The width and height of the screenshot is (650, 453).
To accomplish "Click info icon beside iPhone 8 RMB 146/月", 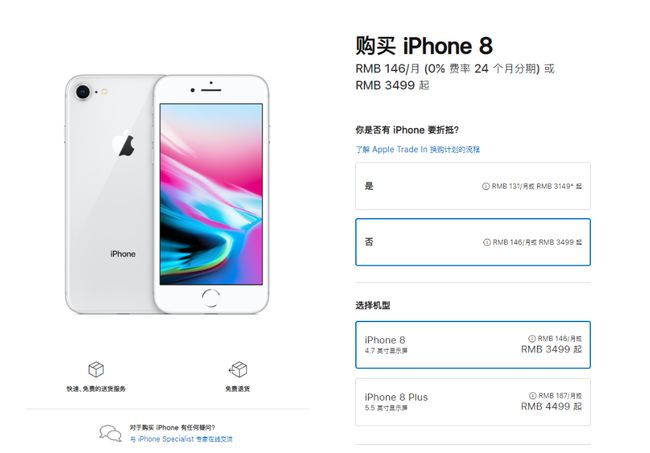I will [532, 339].
